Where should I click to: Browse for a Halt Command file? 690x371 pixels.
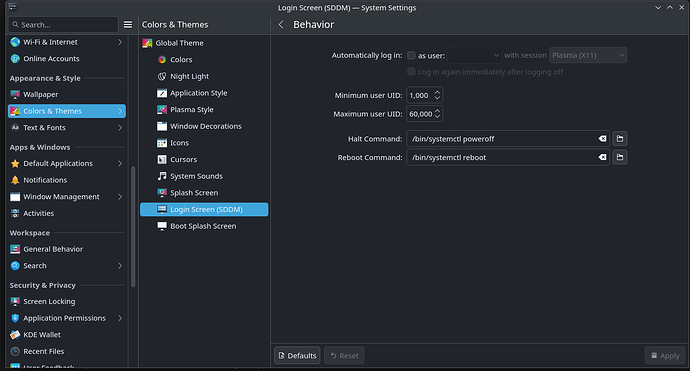620,139
